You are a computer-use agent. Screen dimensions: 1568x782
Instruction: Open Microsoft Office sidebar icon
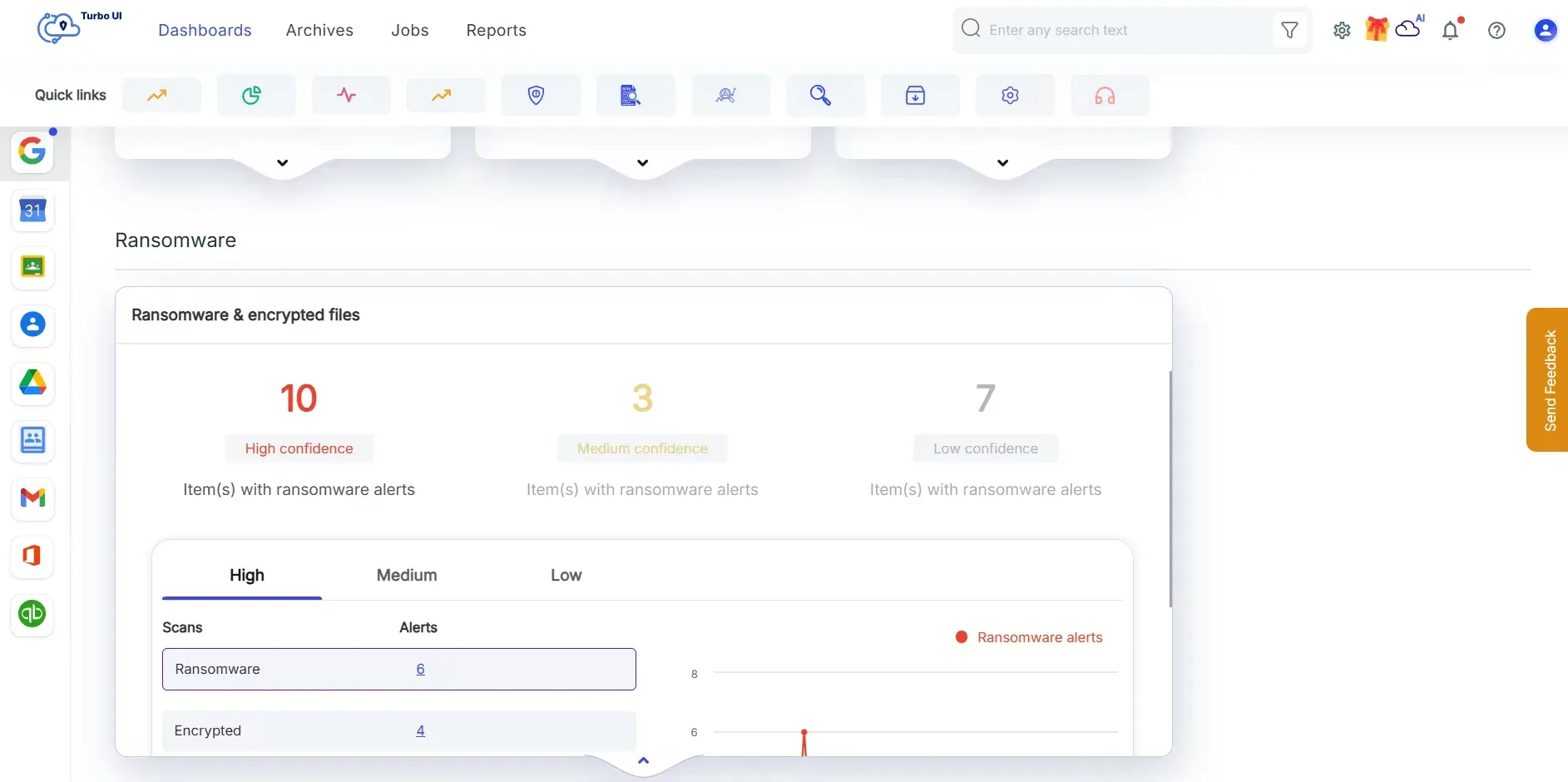pos(32,556)
